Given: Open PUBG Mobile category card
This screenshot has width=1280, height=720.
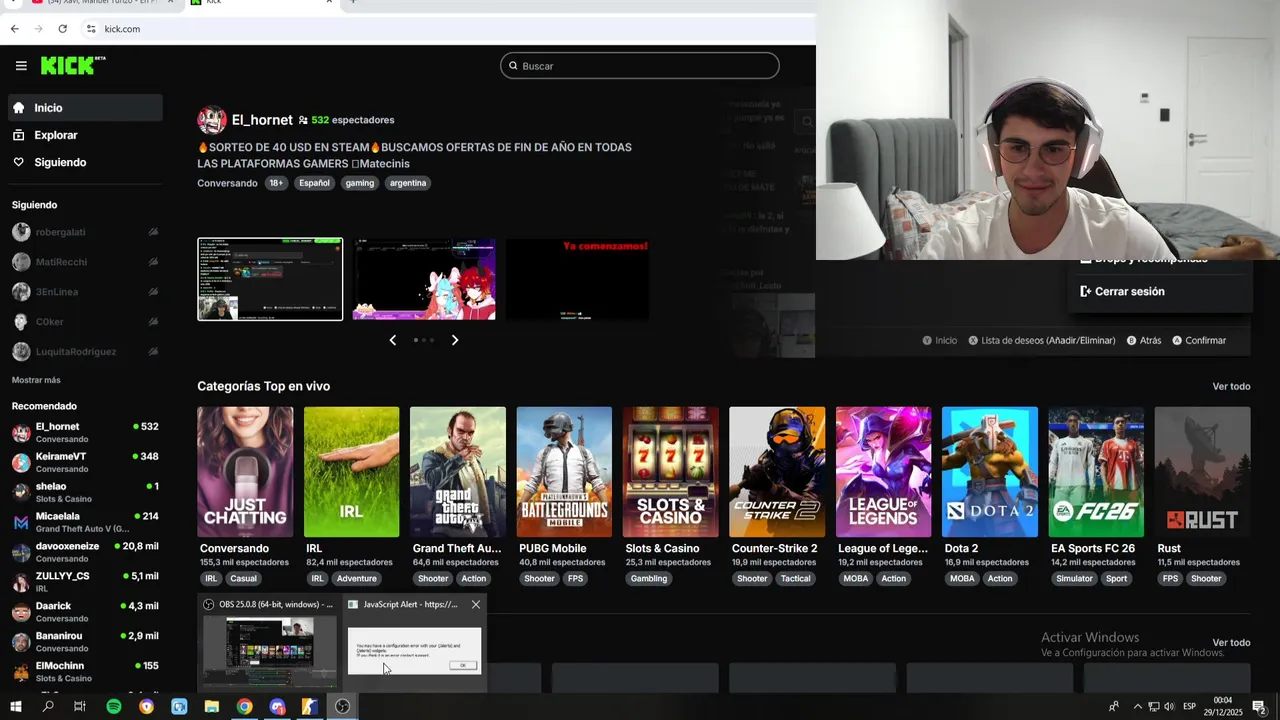Looking at the screenshot, I should tap(564, 472).
